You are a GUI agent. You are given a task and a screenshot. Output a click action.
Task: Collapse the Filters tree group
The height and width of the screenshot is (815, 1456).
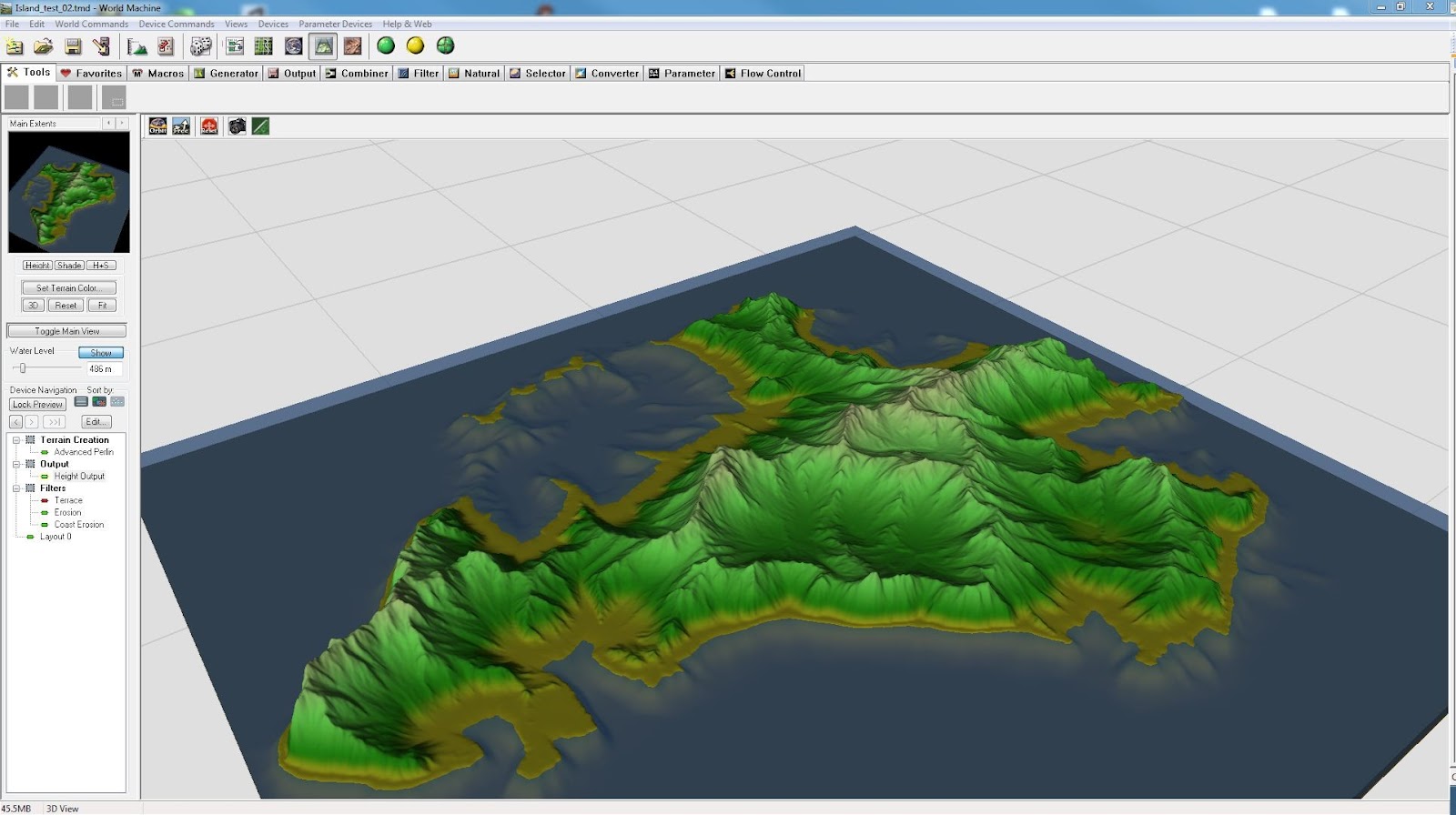16,488
